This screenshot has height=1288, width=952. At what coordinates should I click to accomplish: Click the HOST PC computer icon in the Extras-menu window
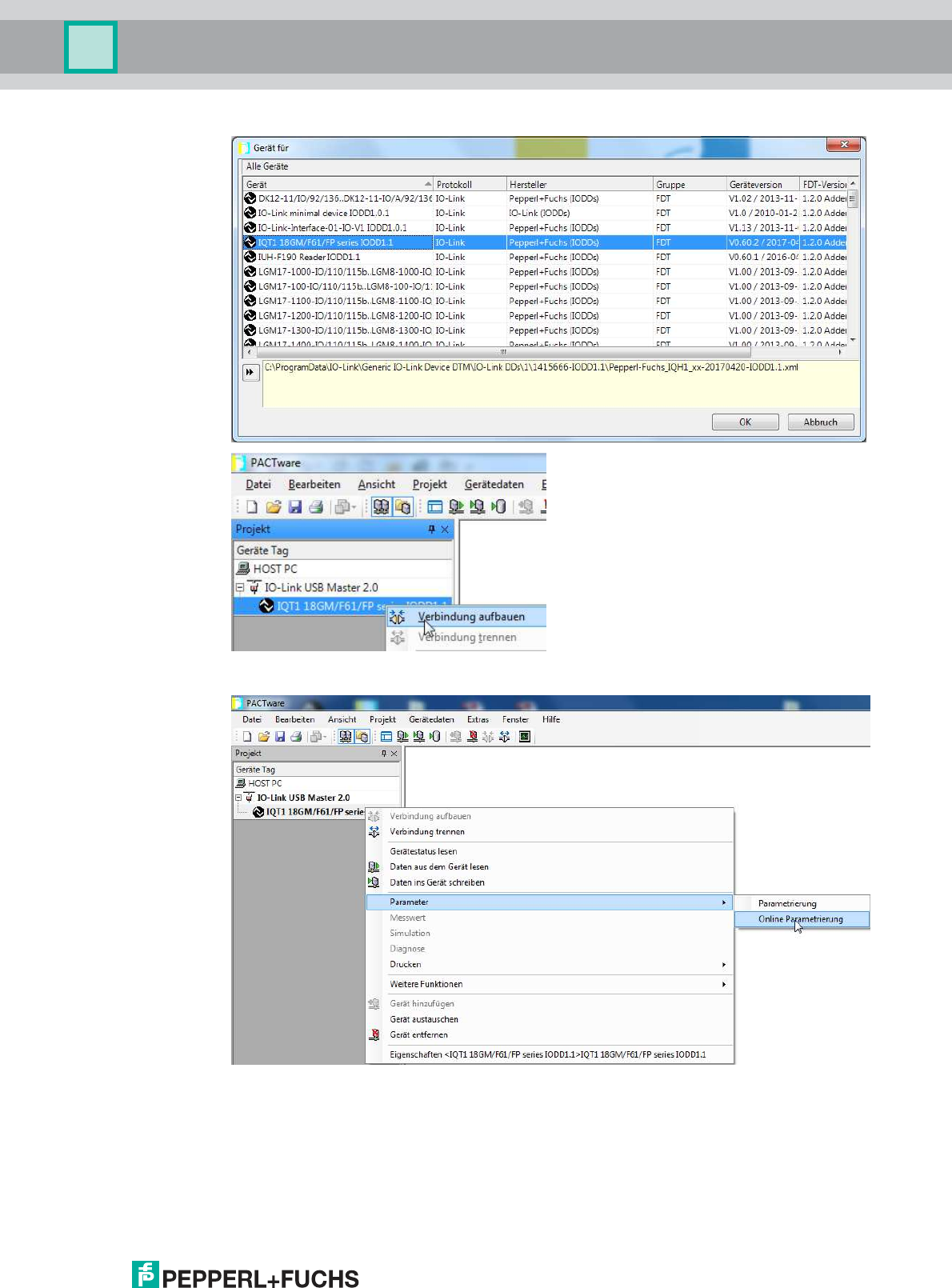(241, 783)
